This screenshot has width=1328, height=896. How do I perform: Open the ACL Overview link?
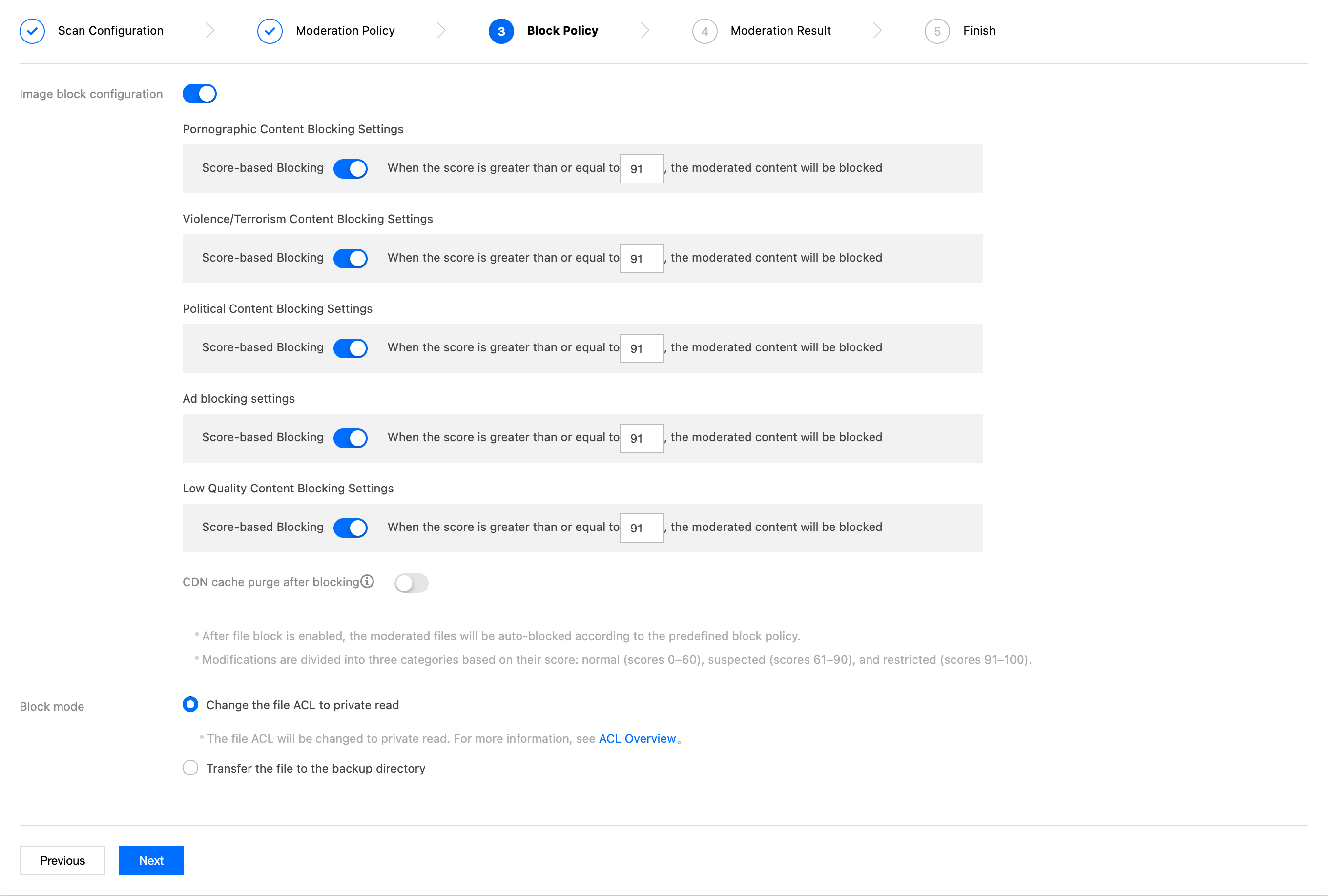(x=637, y=738)
